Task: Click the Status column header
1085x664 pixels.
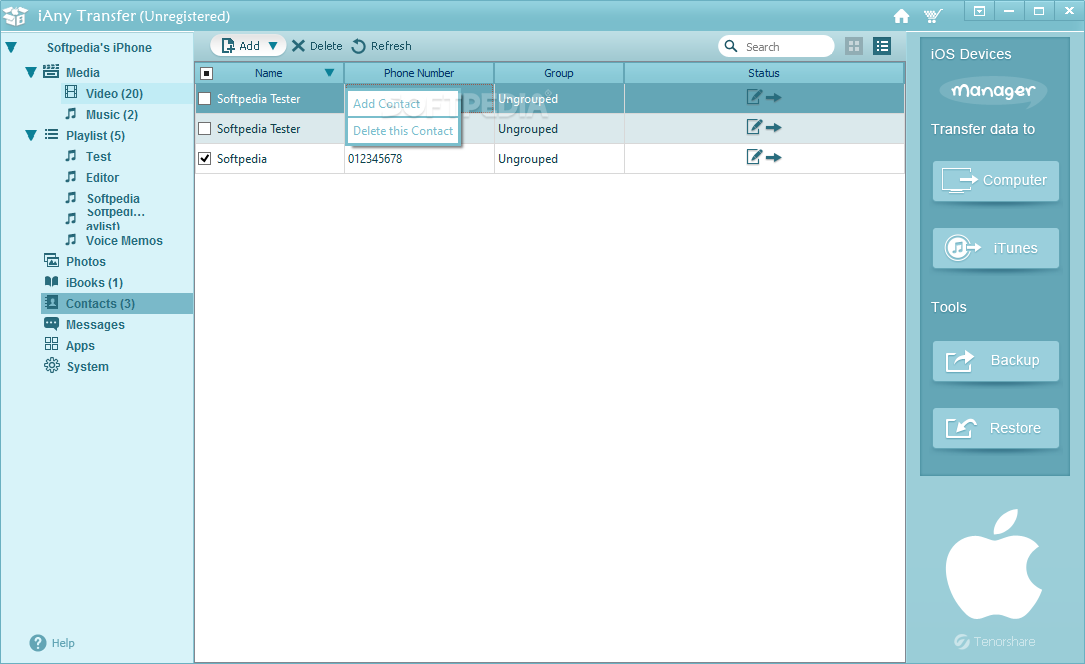Action: (x=764, y=73)
